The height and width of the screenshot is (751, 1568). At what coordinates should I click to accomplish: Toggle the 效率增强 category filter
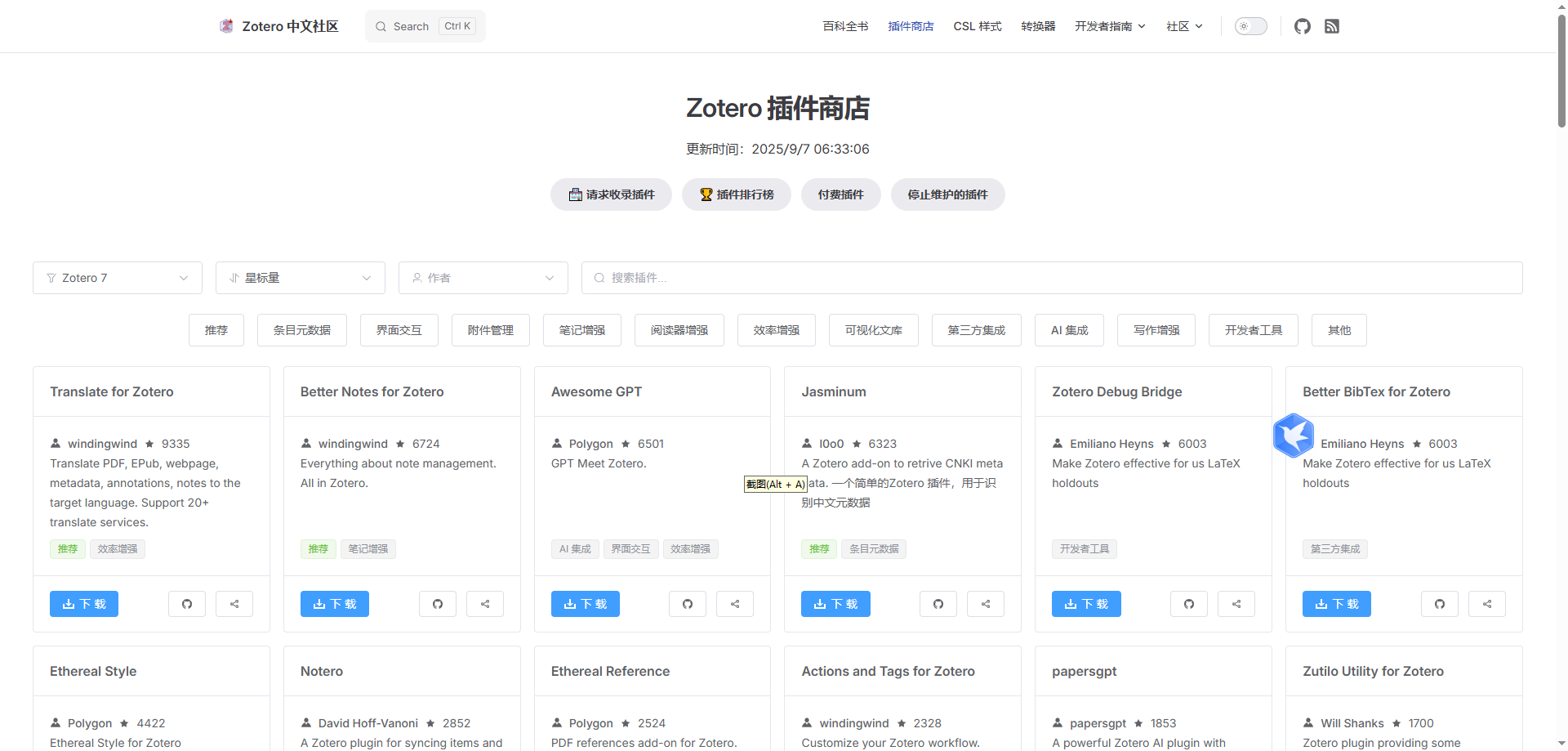777,330
